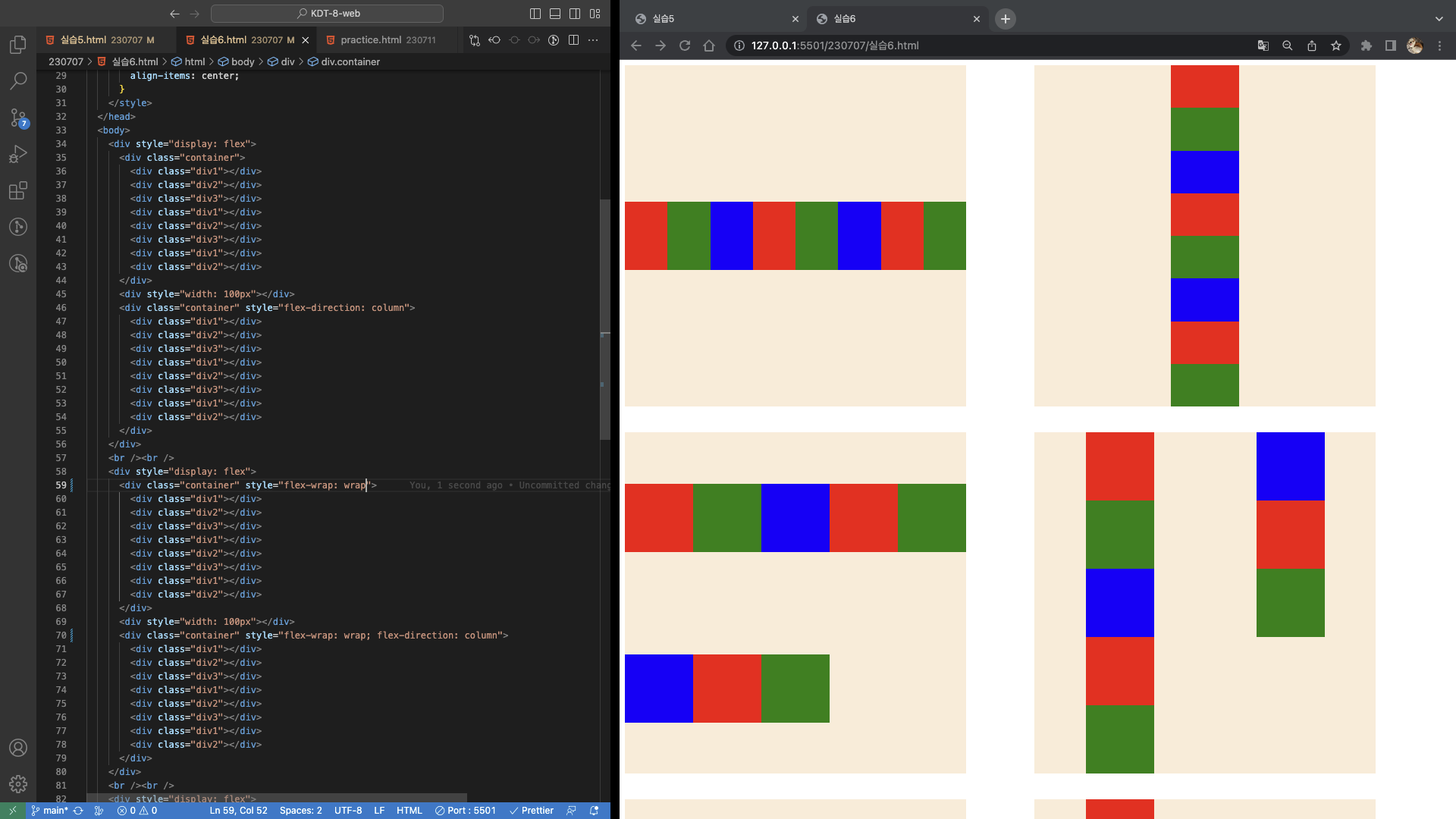
Task: Open the Chrome tab search chevron
Action: pyautogui.click(x=1439, y=19)
